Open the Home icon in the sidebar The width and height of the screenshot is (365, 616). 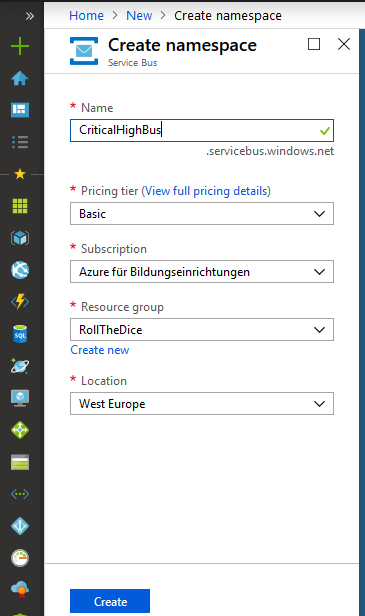point(20,78)
